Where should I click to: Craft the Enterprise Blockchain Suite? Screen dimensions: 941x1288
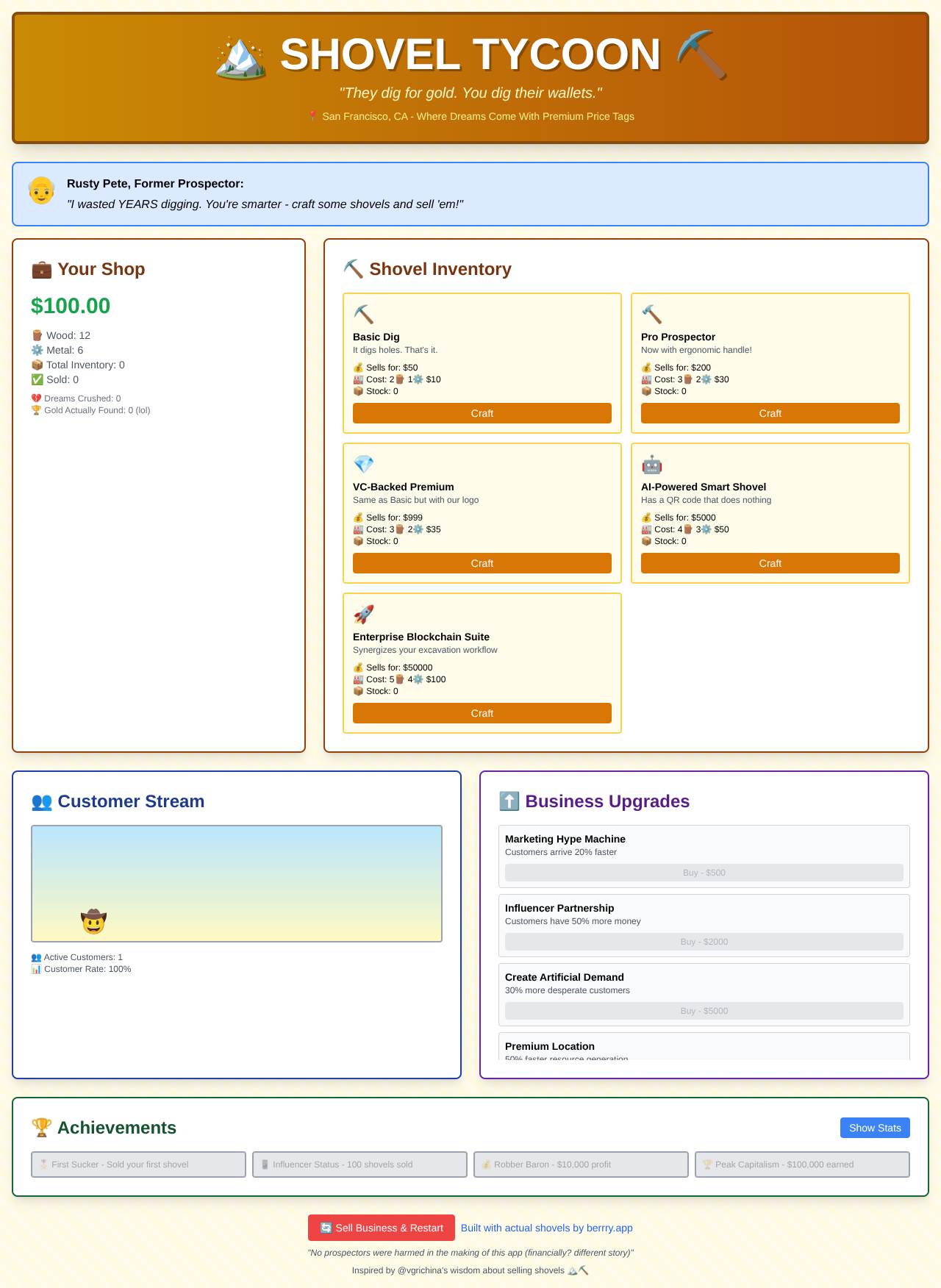[x=482, y=713]
